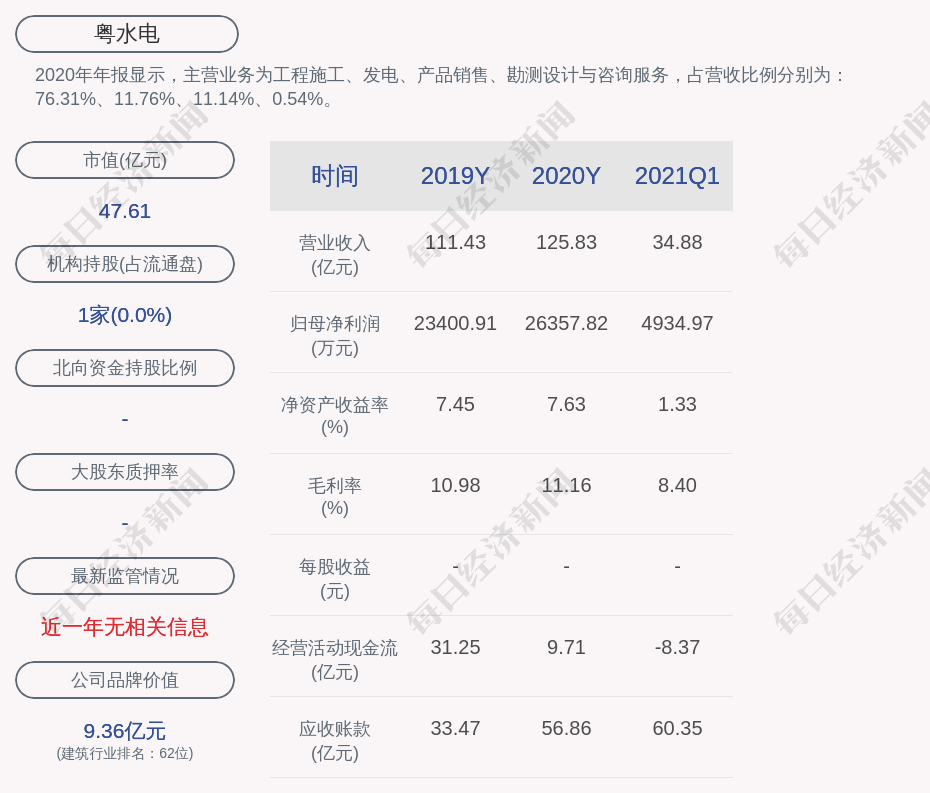This screenshot has height=793, width=930.
Task: Click the 应收账款 2021Q1 value 60.35
Action: click(677, 728)
